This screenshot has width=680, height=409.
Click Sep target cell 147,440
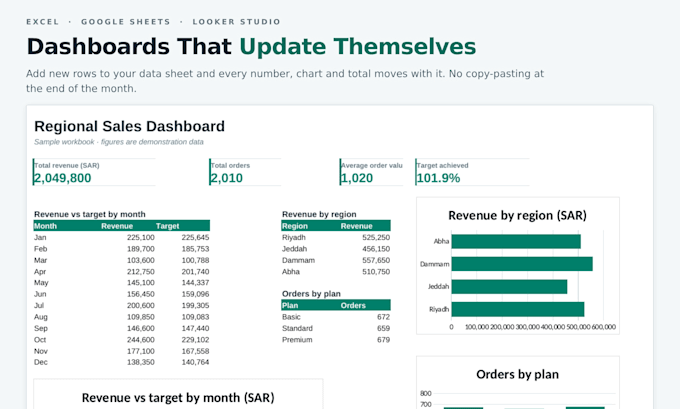(195, 328)
